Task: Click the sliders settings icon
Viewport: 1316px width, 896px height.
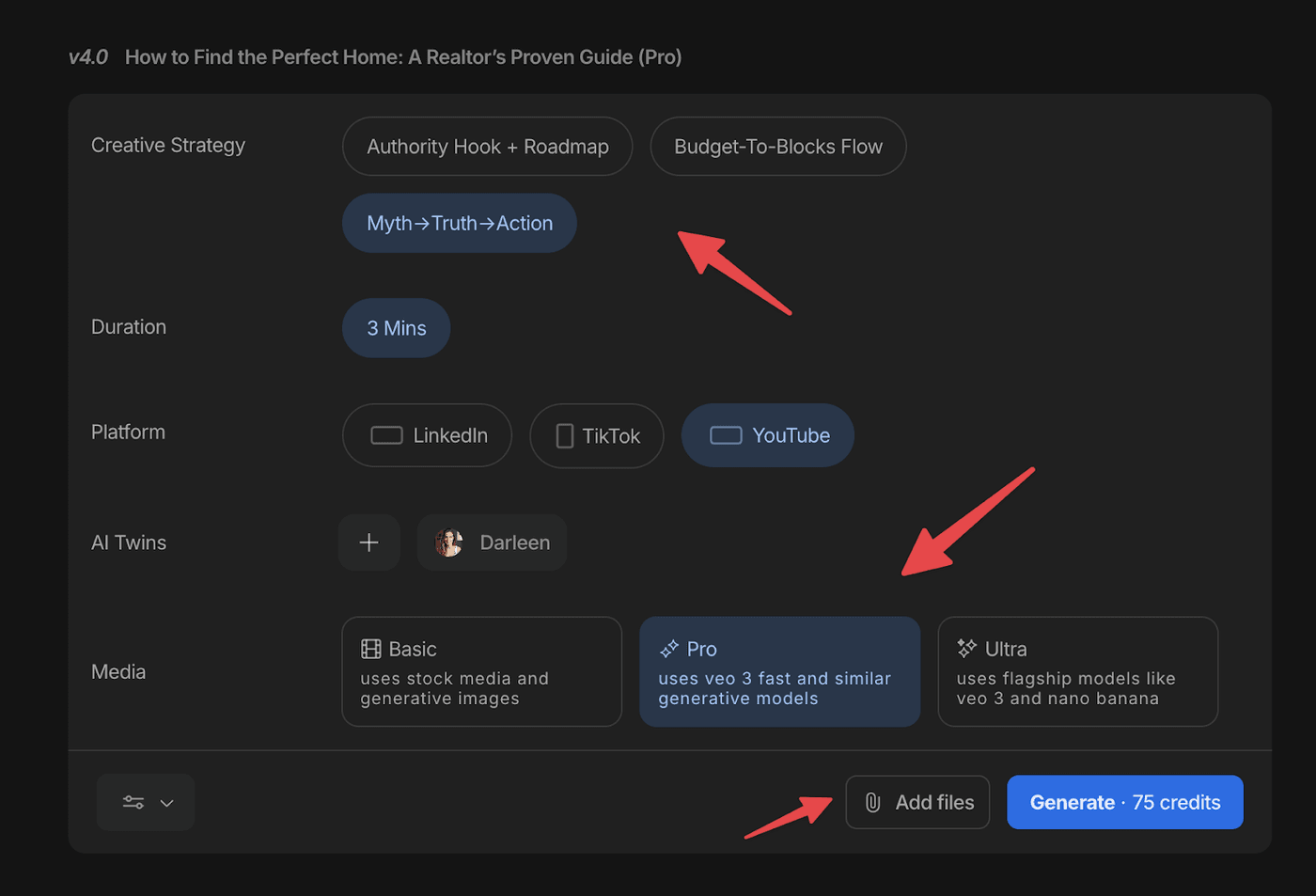Action: click(133, 802)
